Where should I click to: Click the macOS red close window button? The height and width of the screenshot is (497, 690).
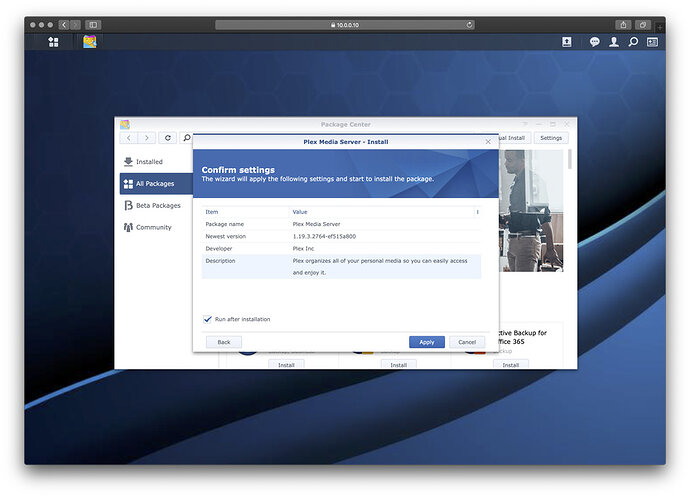click(x=33, y=25)
